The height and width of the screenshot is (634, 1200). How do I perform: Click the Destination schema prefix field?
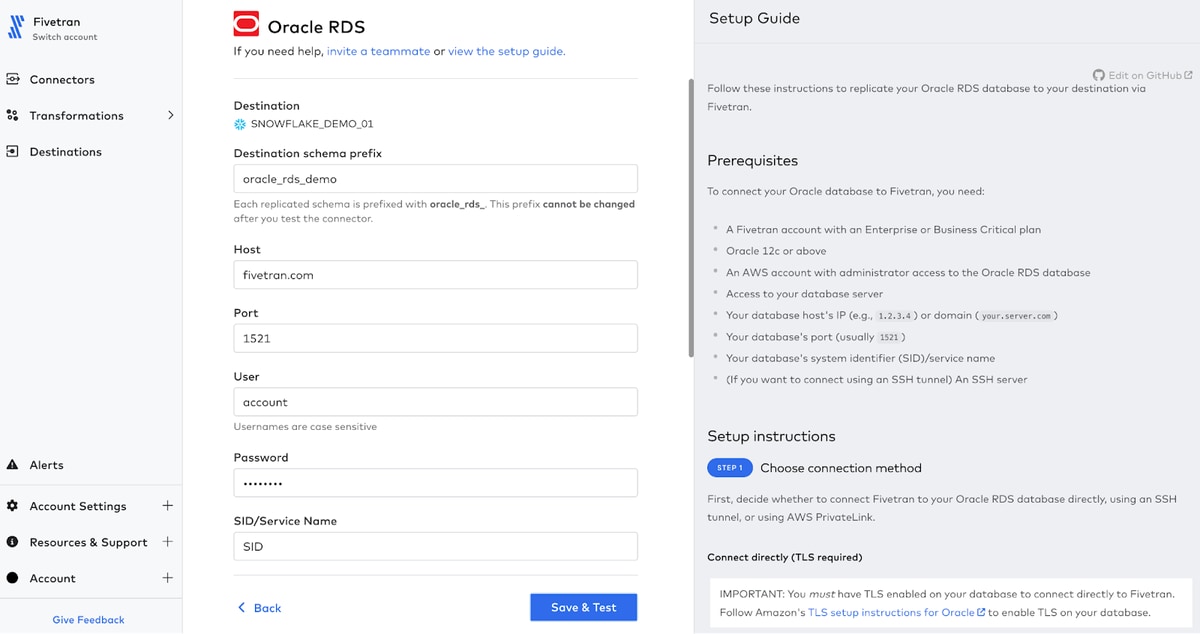(436, 179)
